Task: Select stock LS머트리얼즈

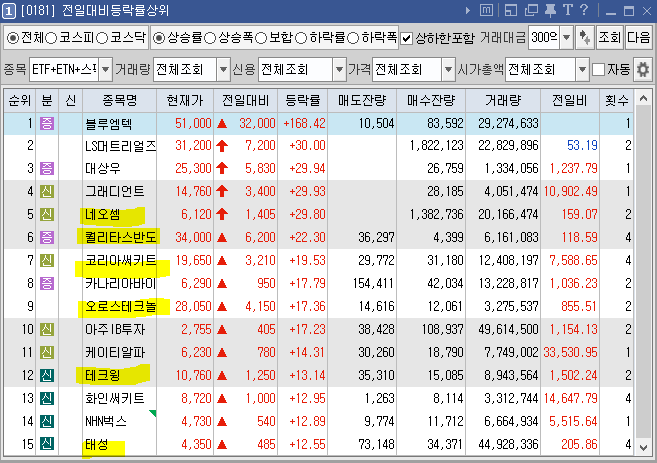Action: tap(120, 146)
